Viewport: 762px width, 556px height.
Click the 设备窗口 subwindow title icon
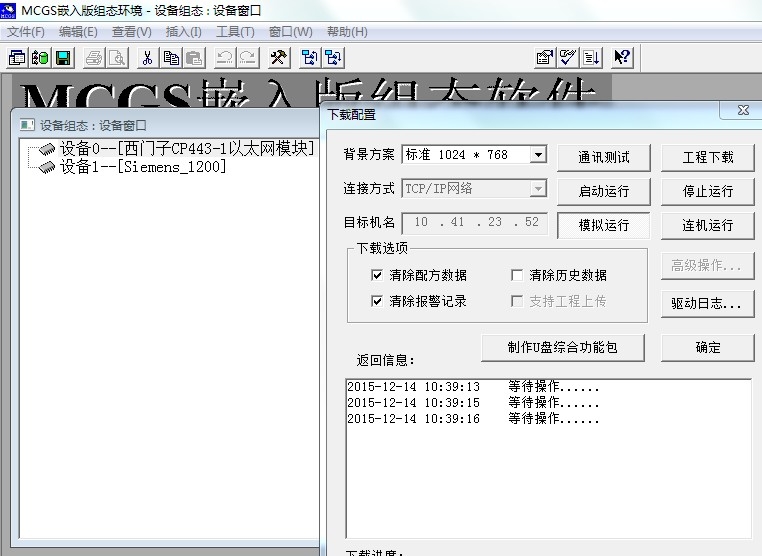tap(27, 125)
